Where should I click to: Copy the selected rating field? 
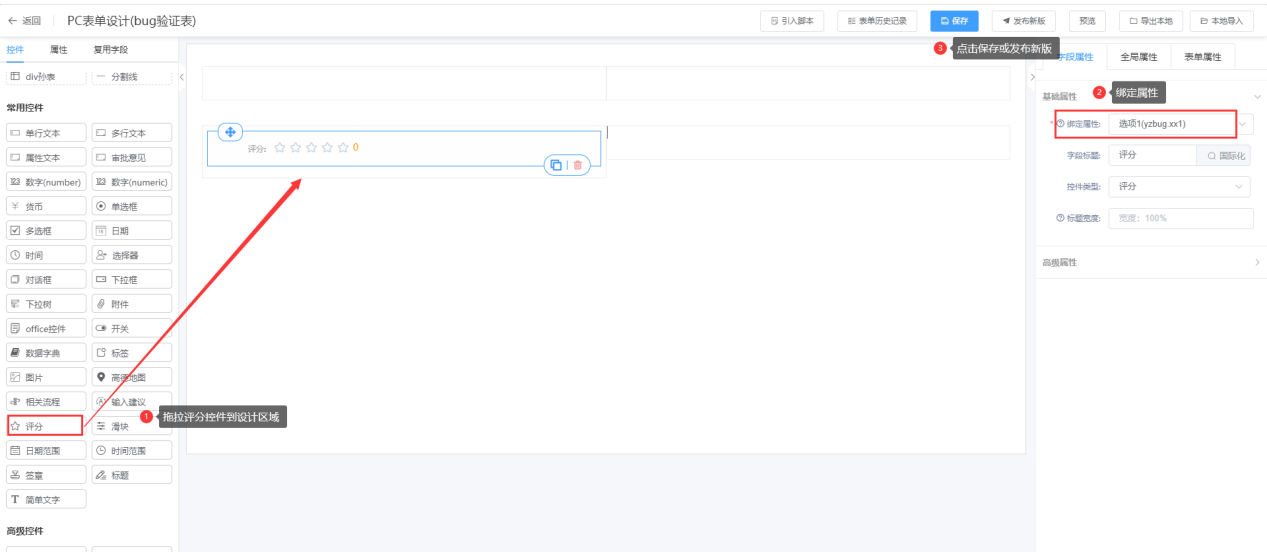(556, 165)
